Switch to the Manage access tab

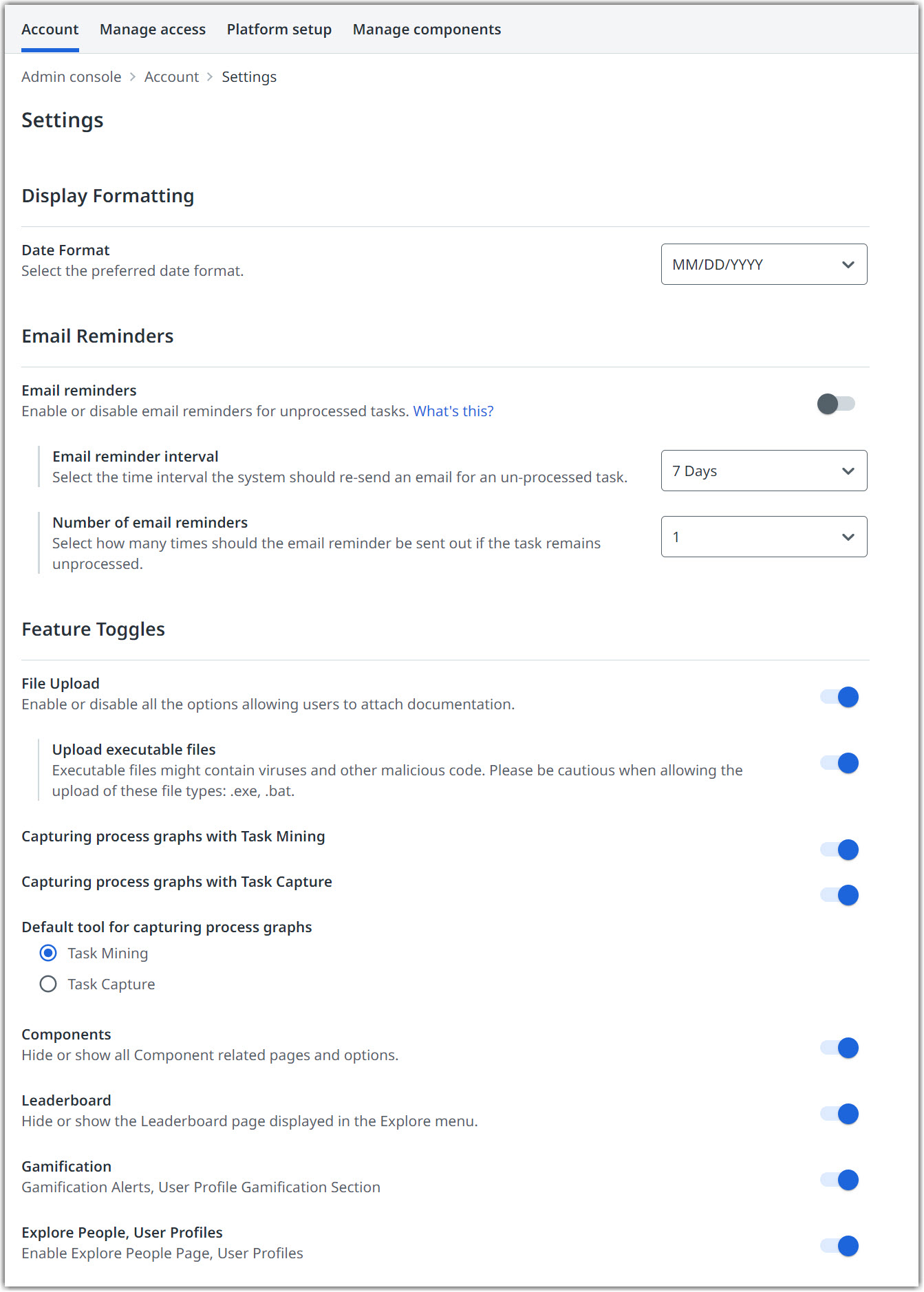pyautogui.click(x=153, y=30)
